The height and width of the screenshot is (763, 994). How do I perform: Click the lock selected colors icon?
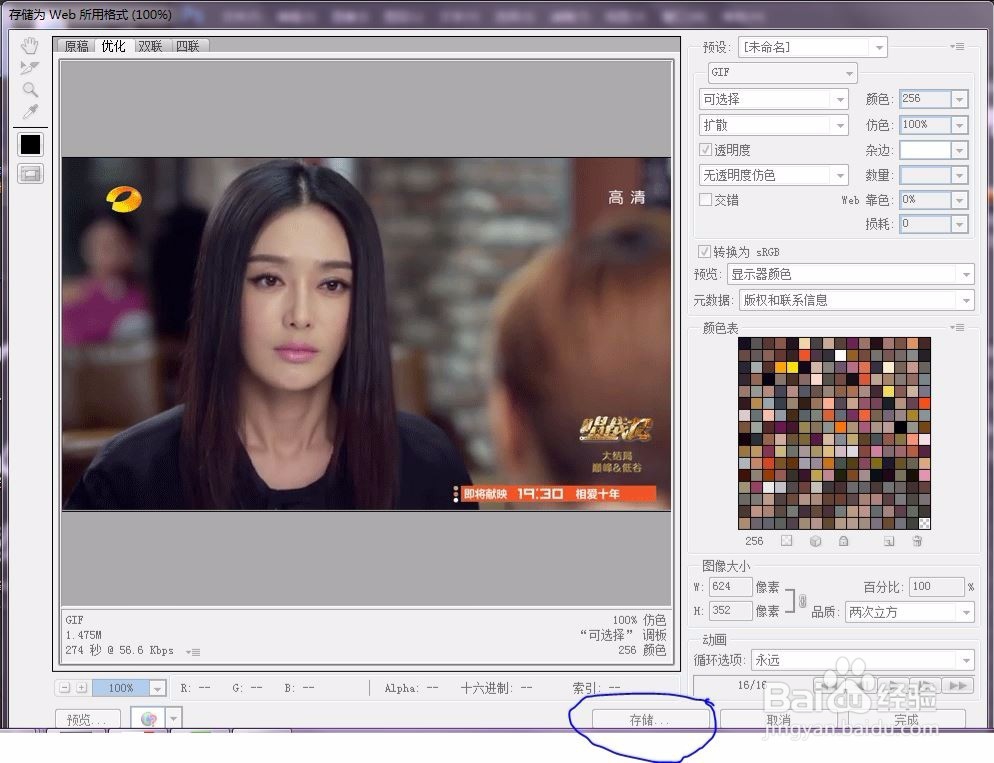pyautogui.click(x=843, y=541)
